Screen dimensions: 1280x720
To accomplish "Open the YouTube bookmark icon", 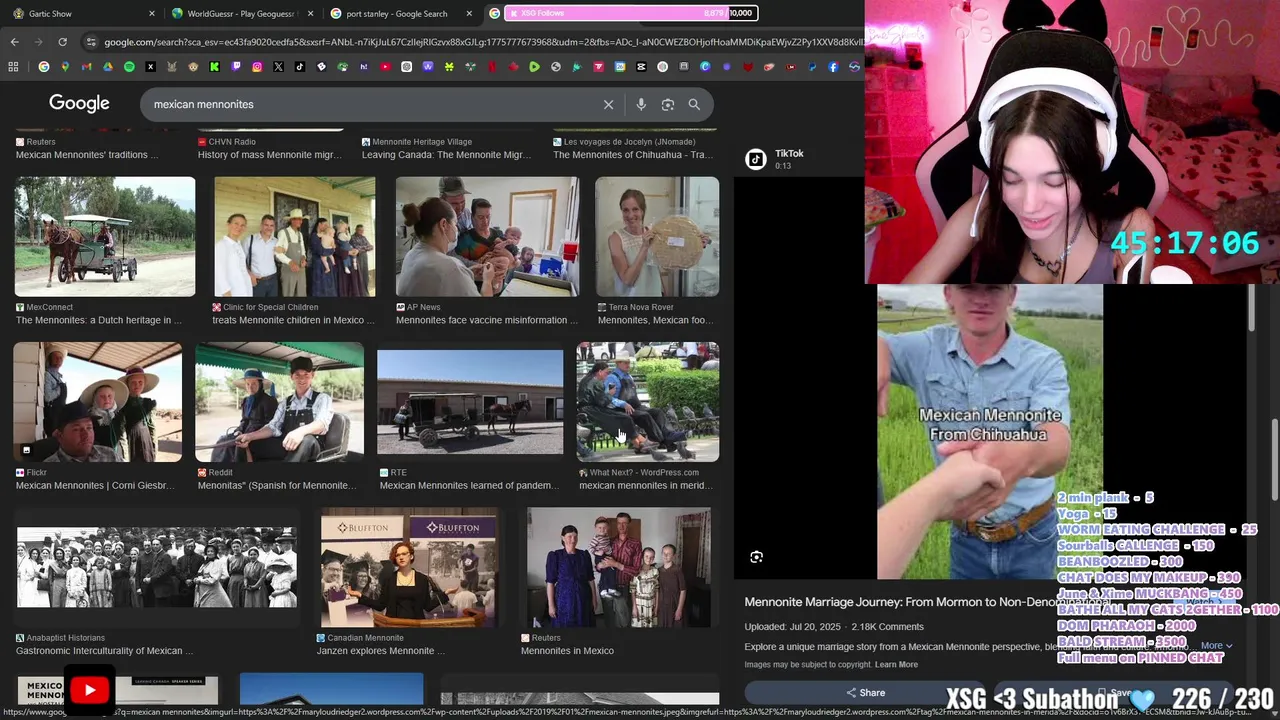I will tap(385, 67).
